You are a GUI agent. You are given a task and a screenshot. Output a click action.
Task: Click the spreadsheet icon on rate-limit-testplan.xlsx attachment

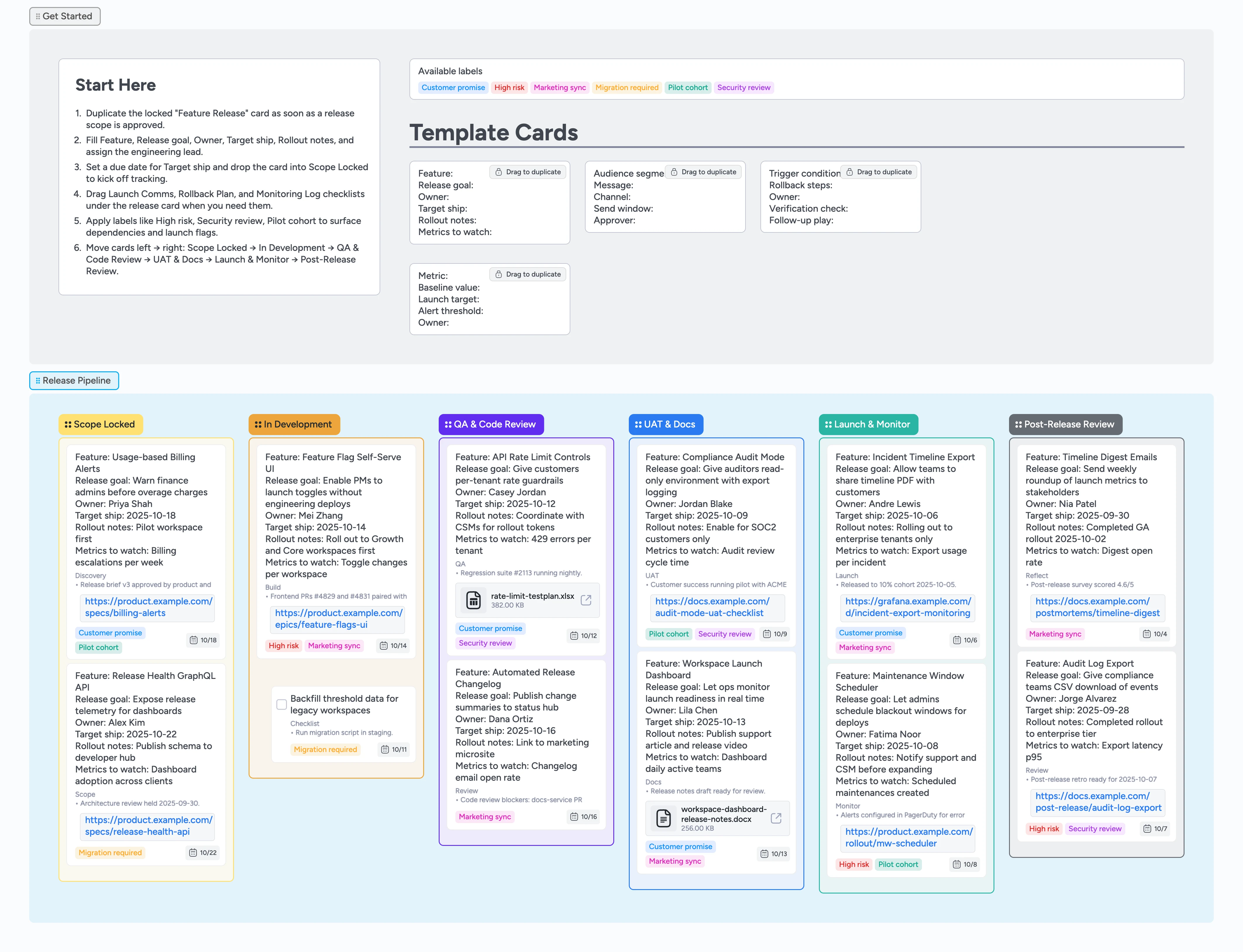pos(473,600)
